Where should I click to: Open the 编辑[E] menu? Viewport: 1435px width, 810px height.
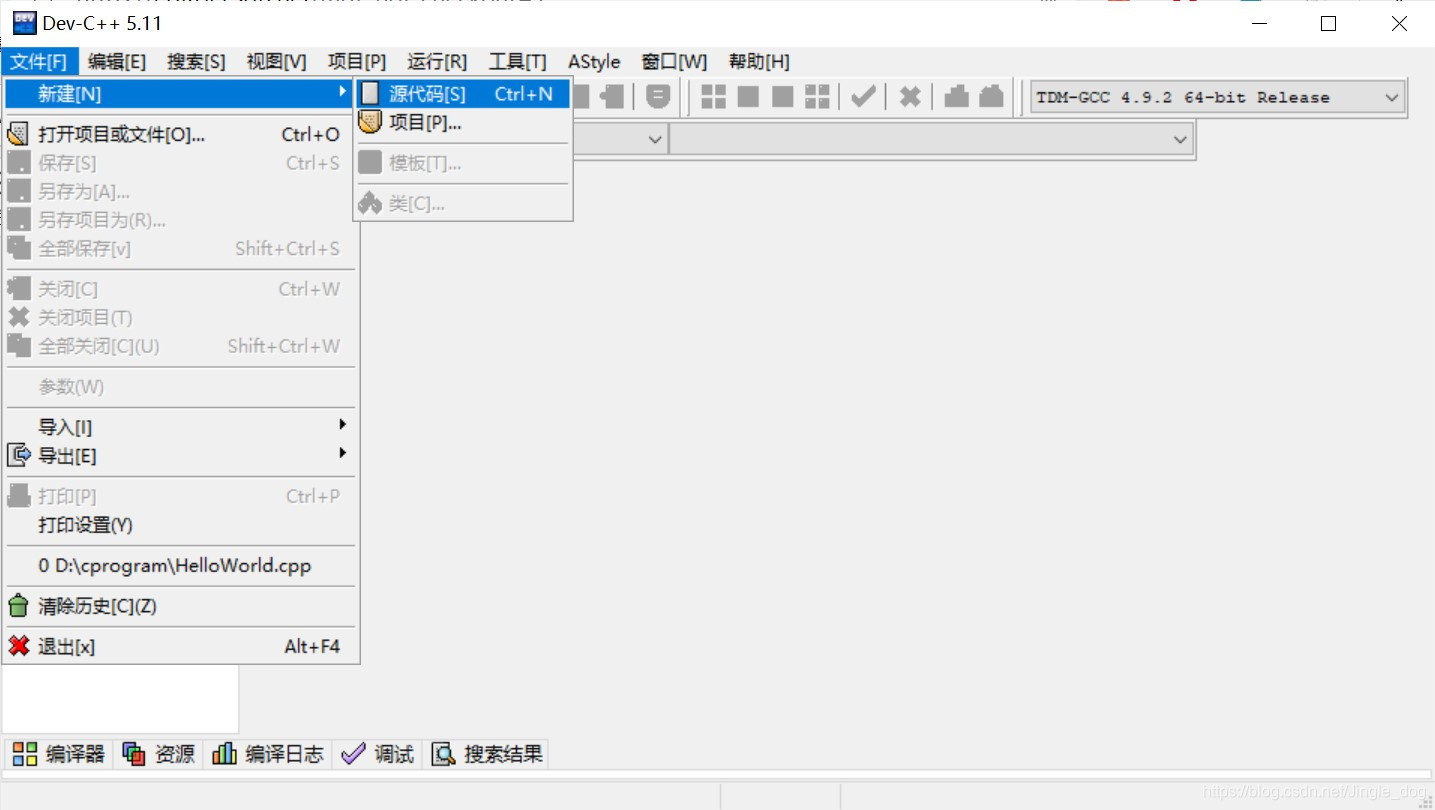tap(117, 62)
